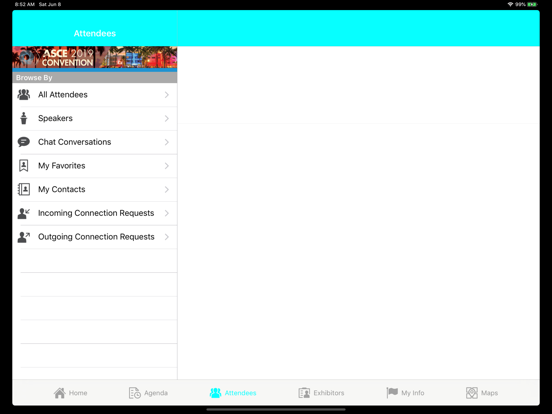Tap the Exhibitors badge icon

tap(304, 393)
